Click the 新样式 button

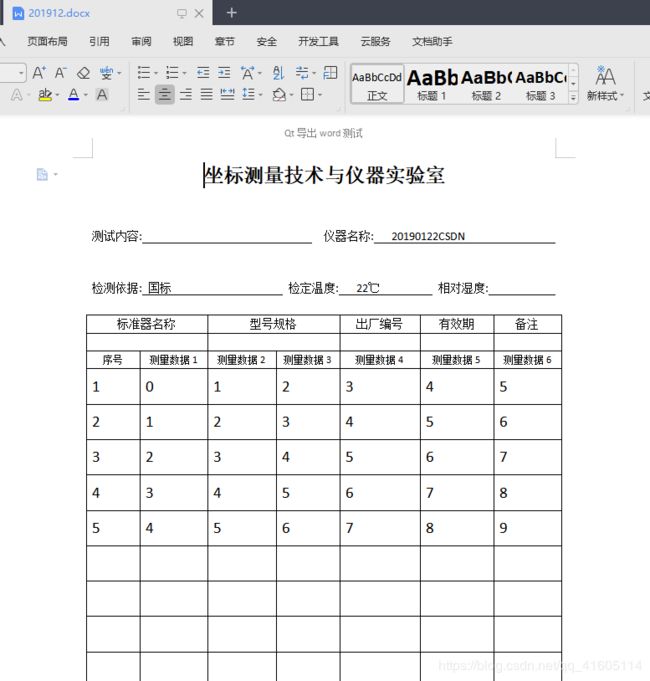pyautogui.click(x=605, y=83)
